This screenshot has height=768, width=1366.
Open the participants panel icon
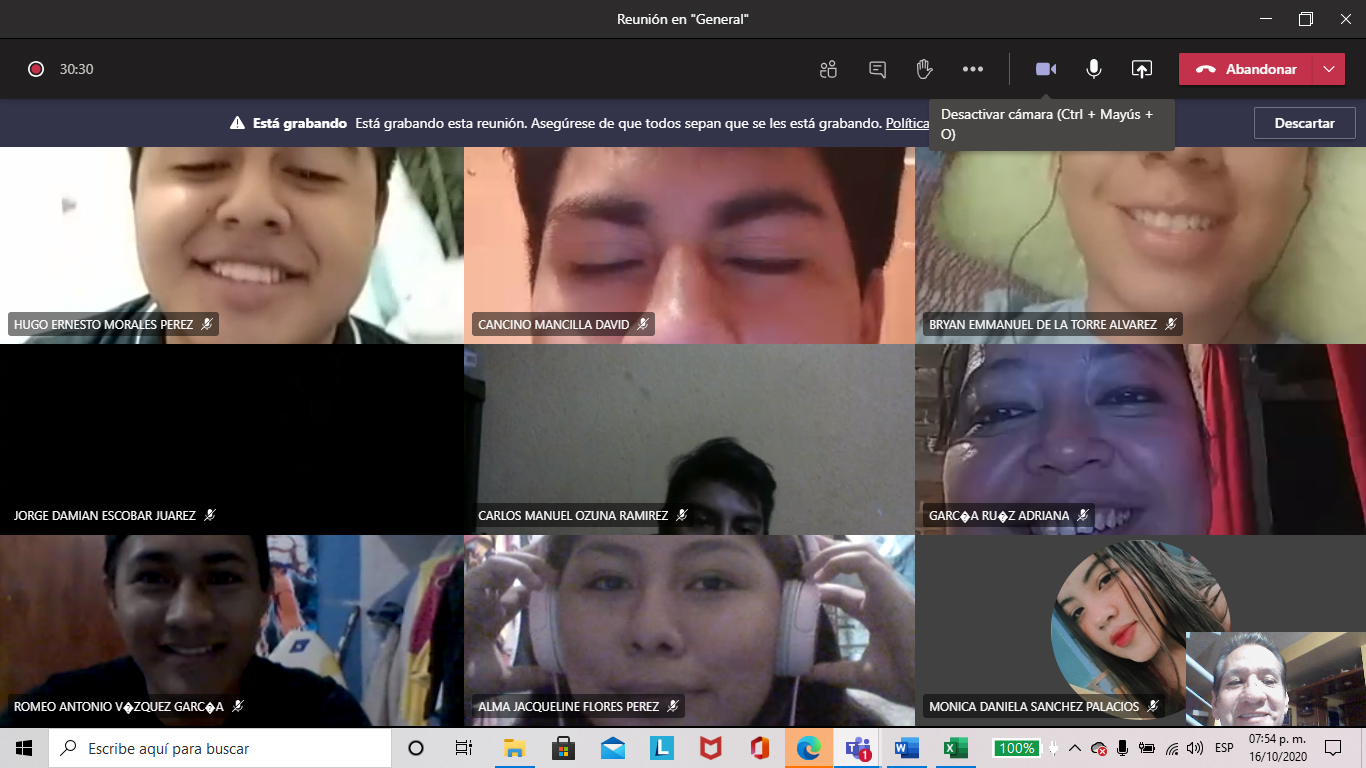[828, 69]
